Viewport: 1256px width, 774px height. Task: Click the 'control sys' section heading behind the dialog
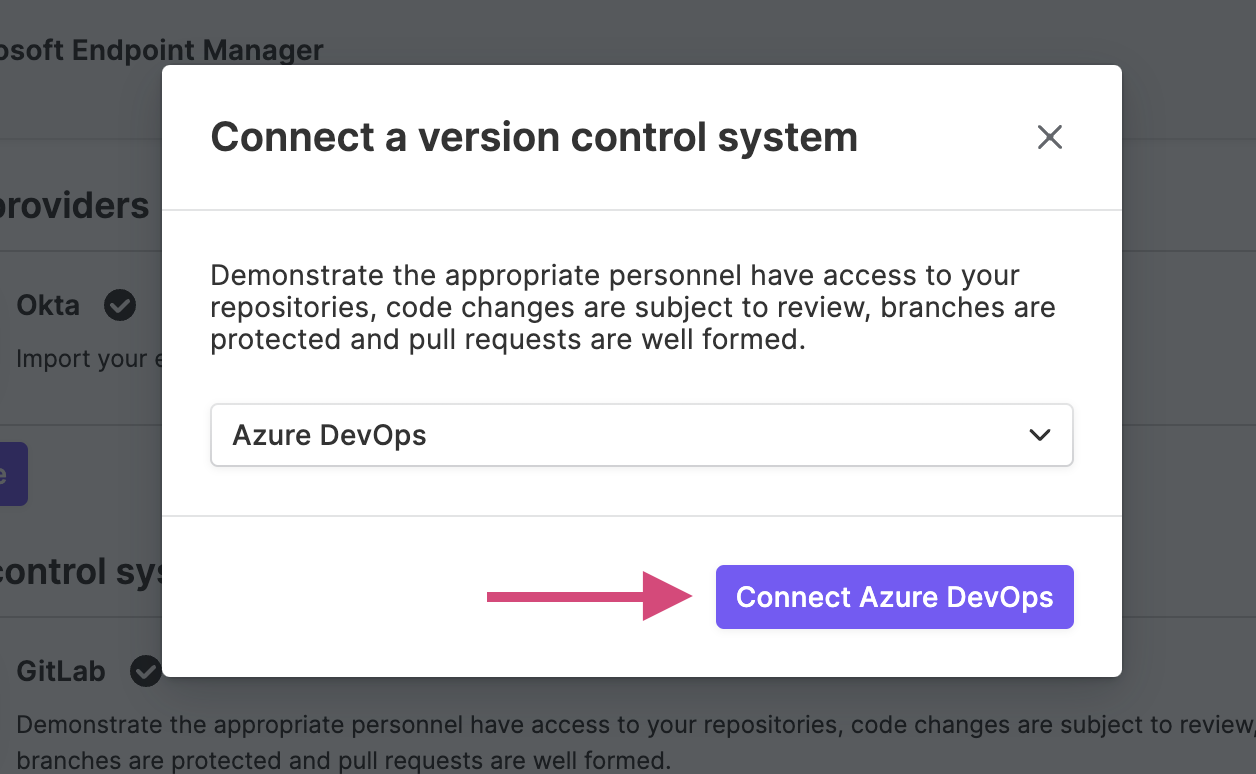81,572
